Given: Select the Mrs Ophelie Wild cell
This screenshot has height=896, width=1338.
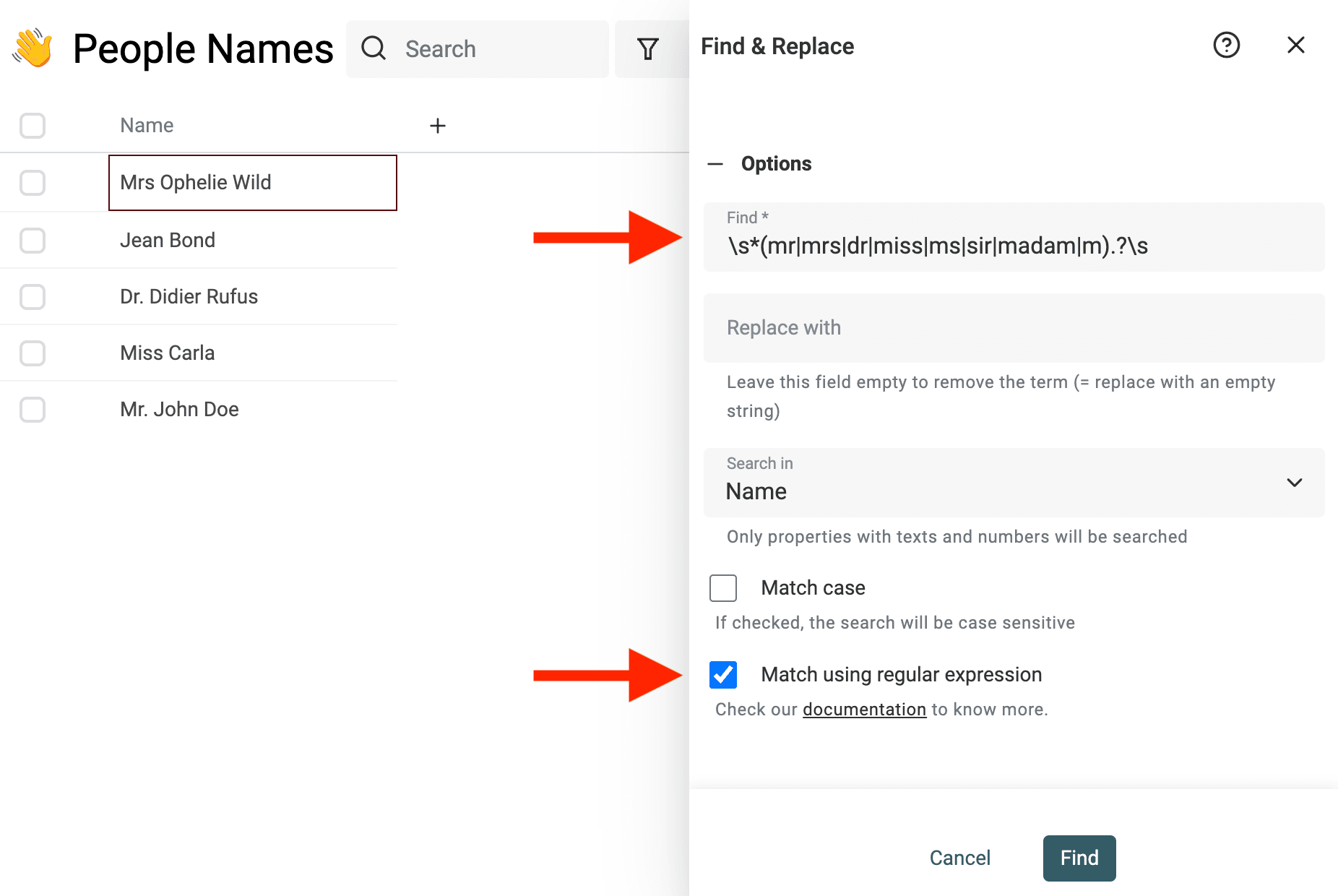Looking at the screenshot, I should click(x=253, y=183).
